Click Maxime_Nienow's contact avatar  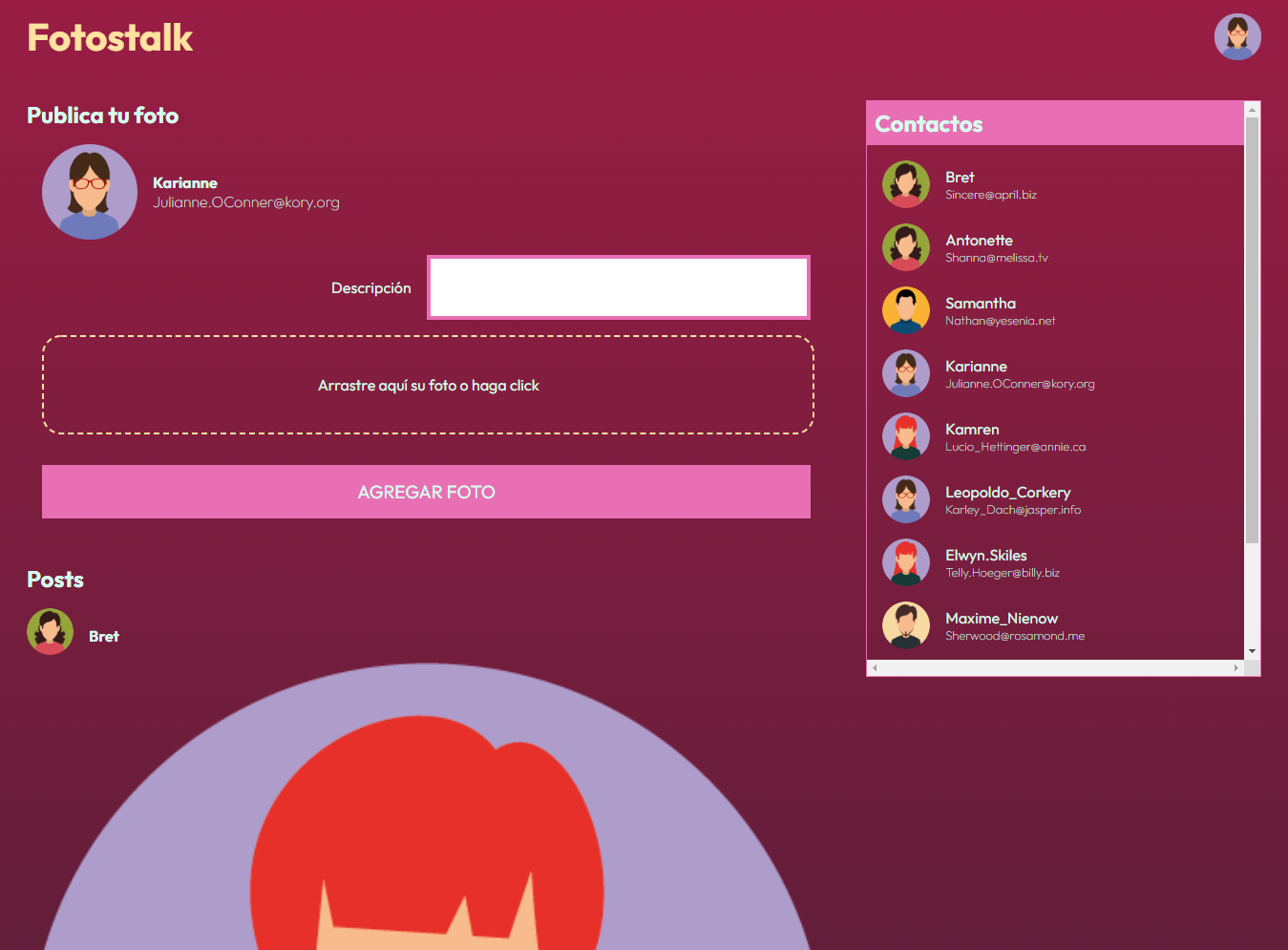click(905, 625)
